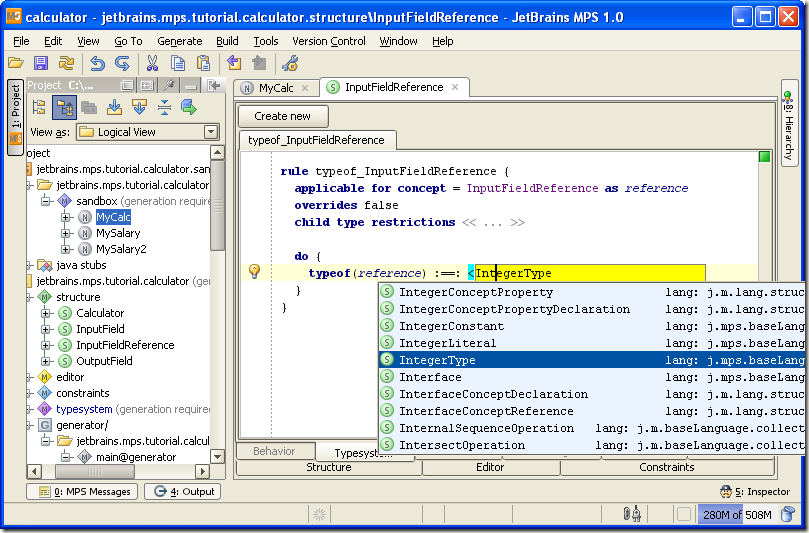
Task: Switch to the Editor tab
Action: click(490, 467)
